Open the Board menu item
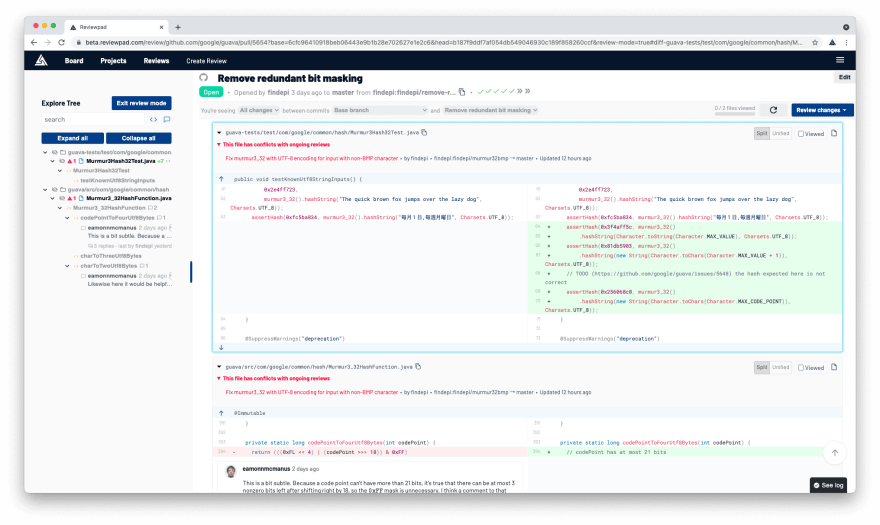 point(74,61)
